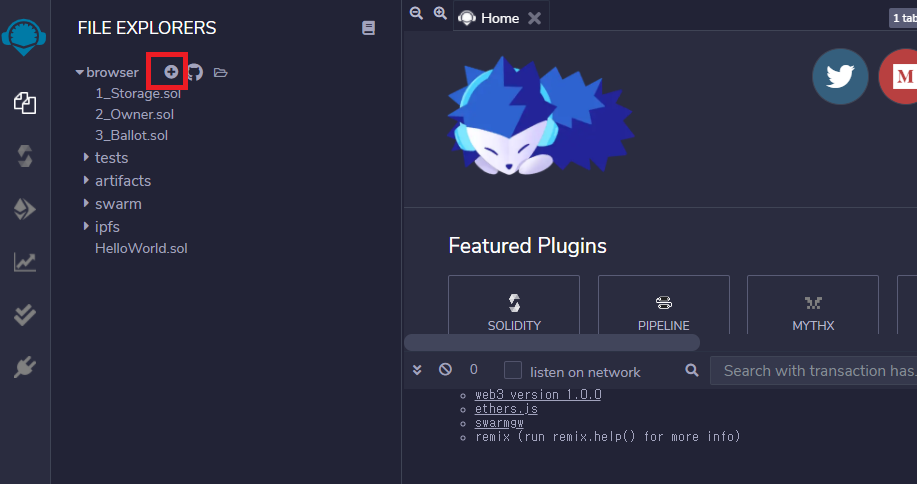Click the horizontal scrollbar under plugins
This screenshot has width=917, height=489.
[552, 342]
